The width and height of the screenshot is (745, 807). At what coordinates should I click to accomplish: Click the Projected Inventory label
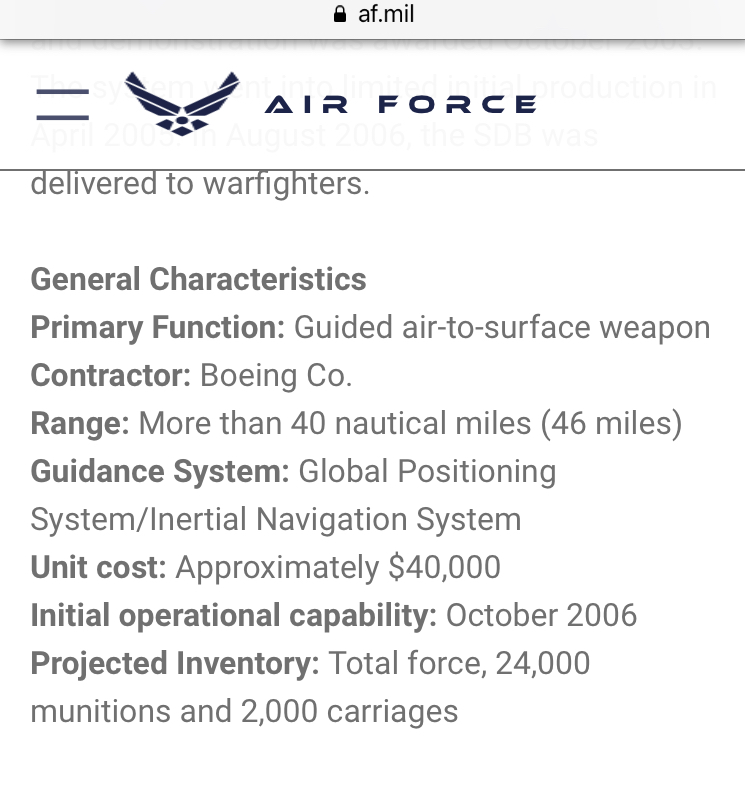pyautogui.click(x=175, y=663)
